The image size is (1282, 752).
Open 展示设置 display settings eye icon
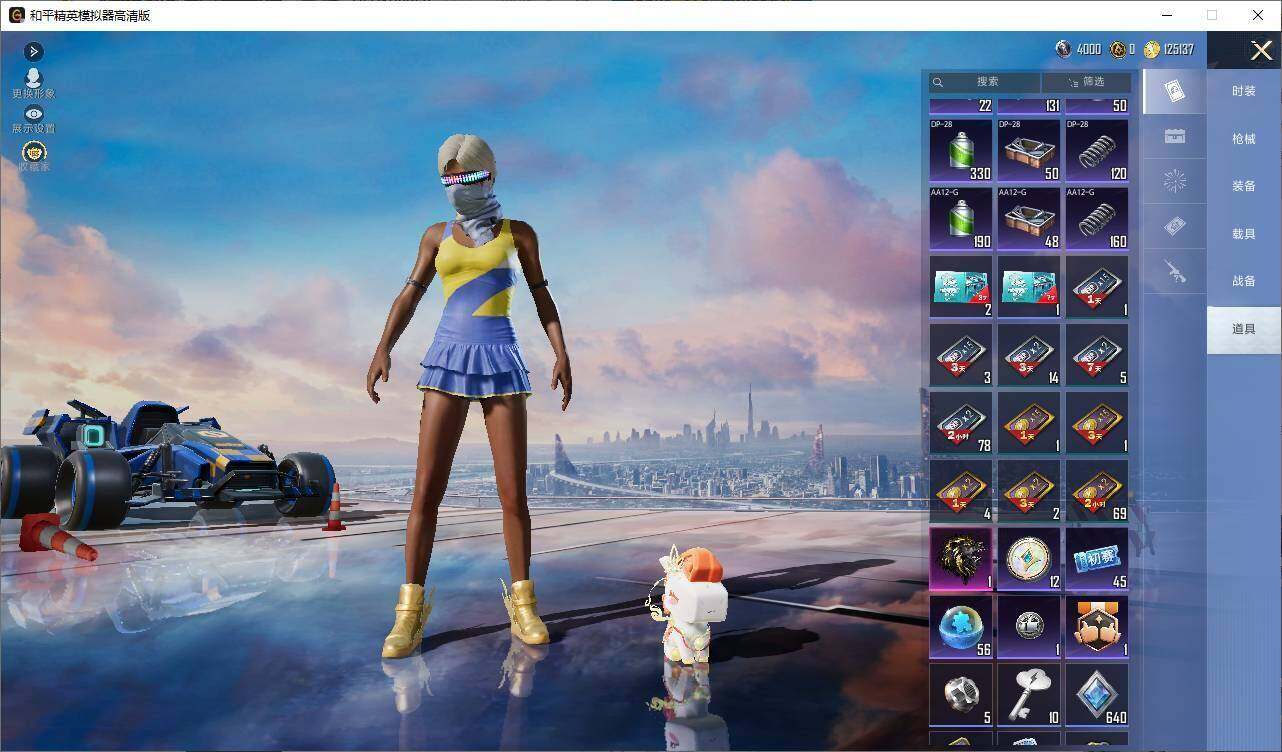point(34,119)
